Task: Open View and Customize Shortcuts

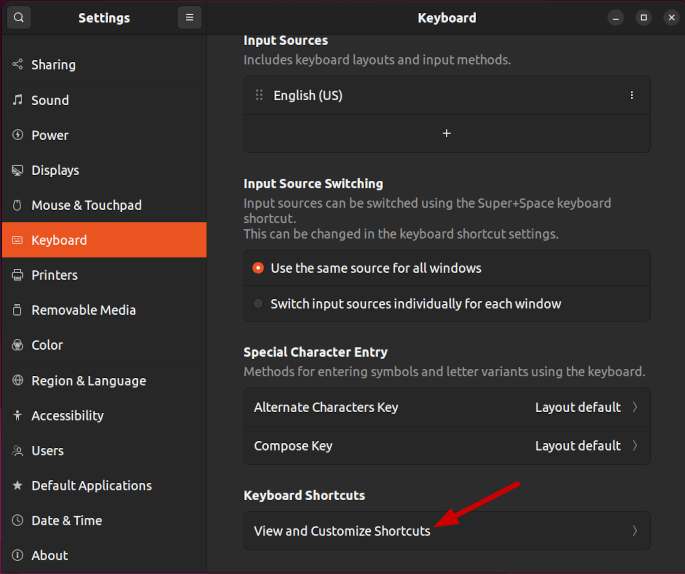Action: (x=446, y=531)
